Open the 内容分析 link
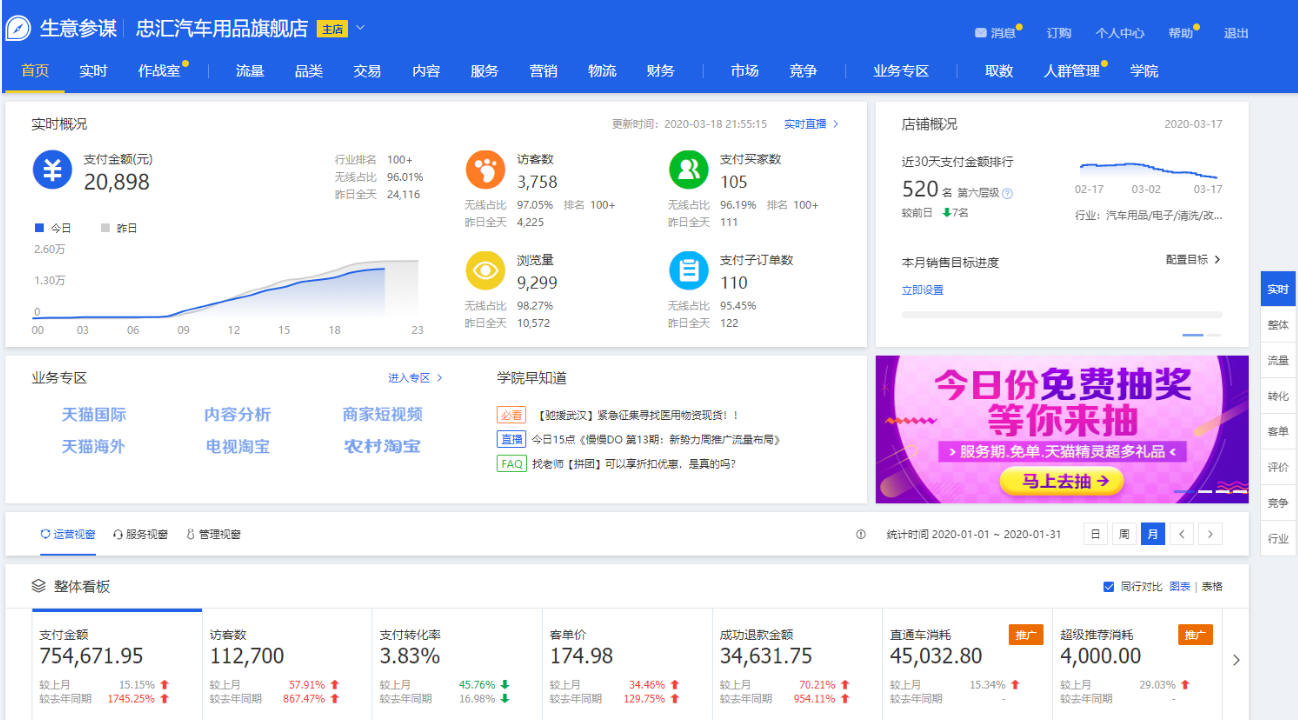Viewport: 1298px width, 720px height. tap(237, 414)
